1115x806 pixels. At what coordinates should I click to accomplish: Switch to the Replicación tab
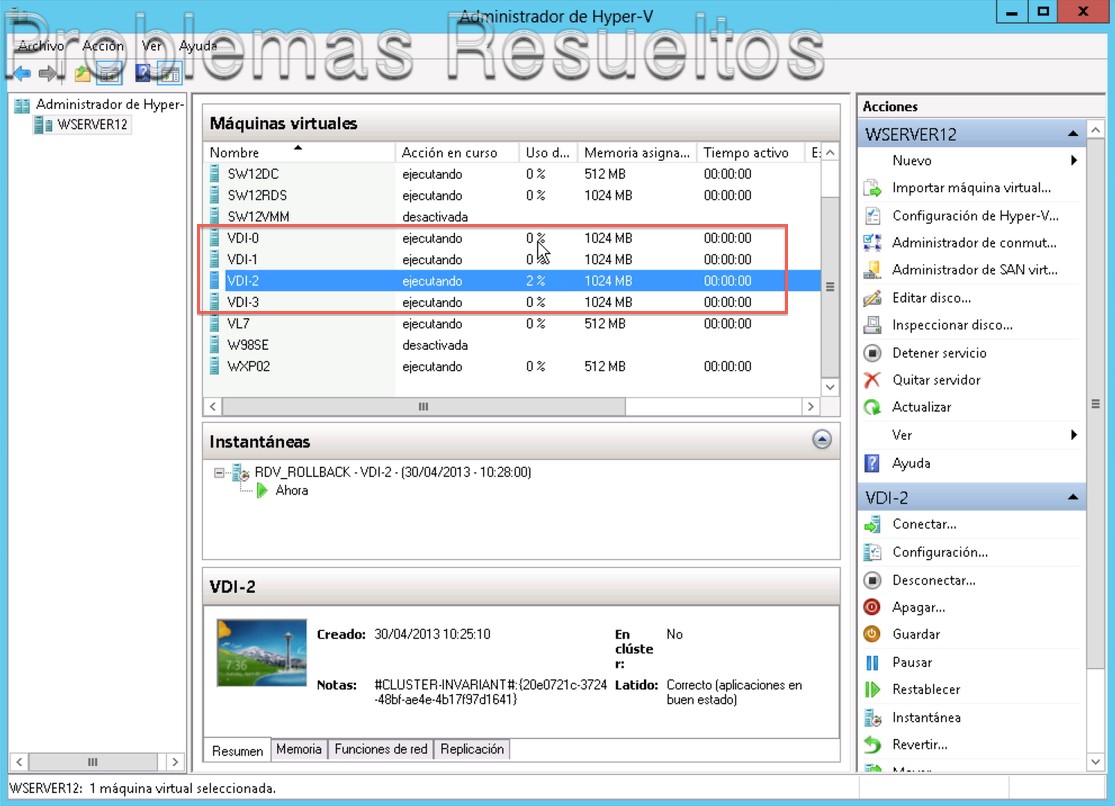click(471, 749)
